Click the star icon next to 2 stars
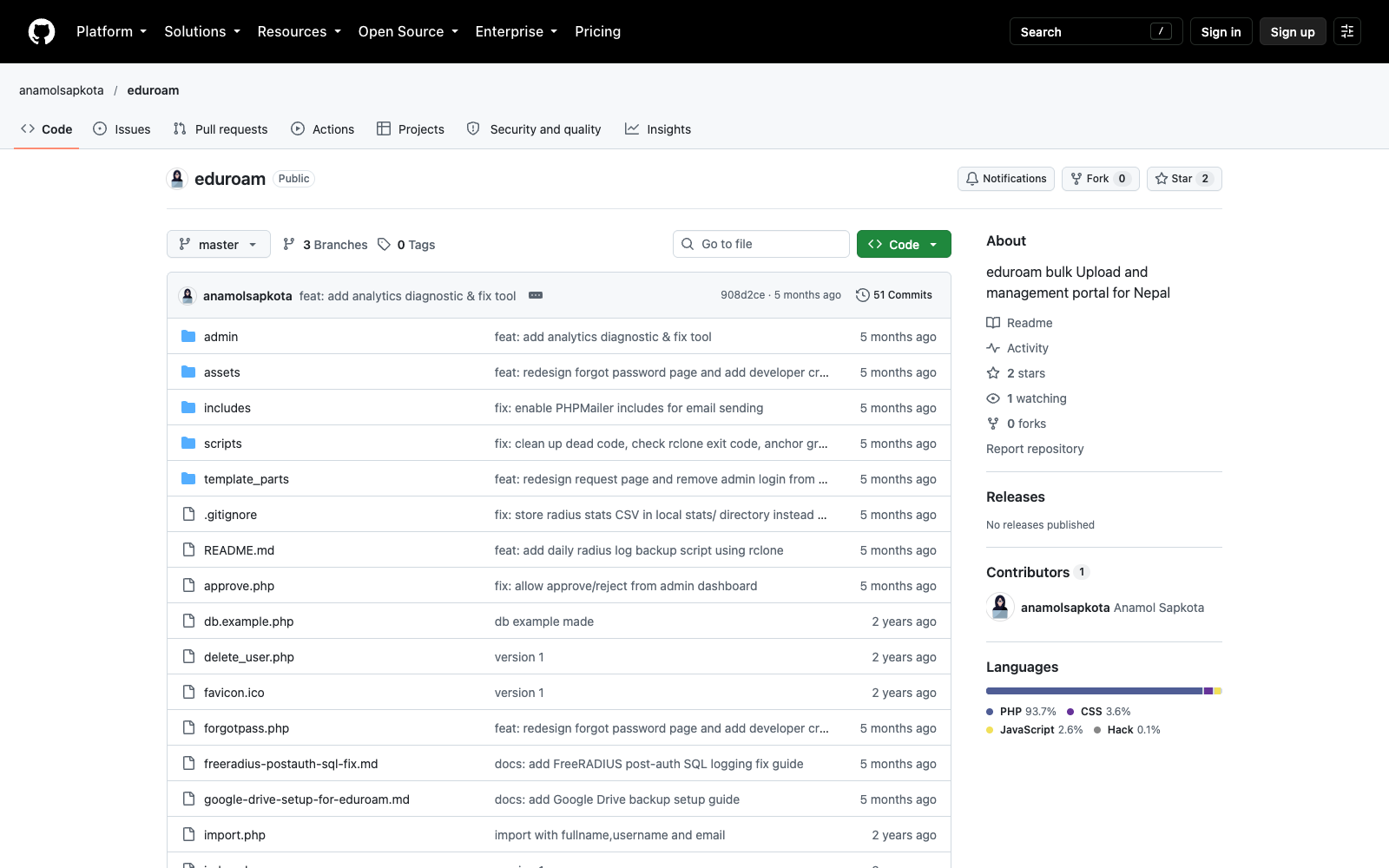Screen dimensions: 1389x868 click(993, 373)
